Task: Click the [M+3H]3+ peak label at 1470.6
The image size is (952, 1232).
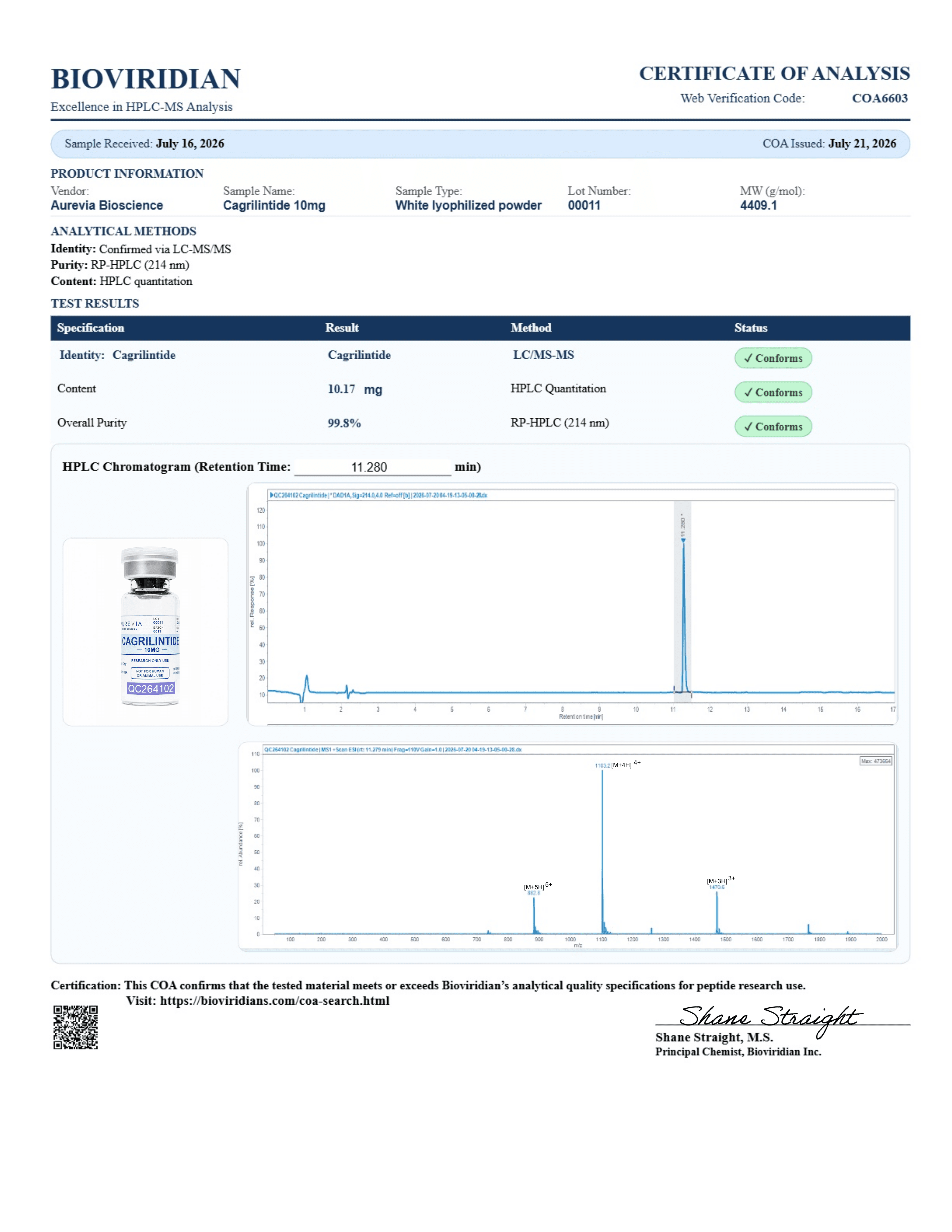Action: pyautogui.click(x=721, y=882)
